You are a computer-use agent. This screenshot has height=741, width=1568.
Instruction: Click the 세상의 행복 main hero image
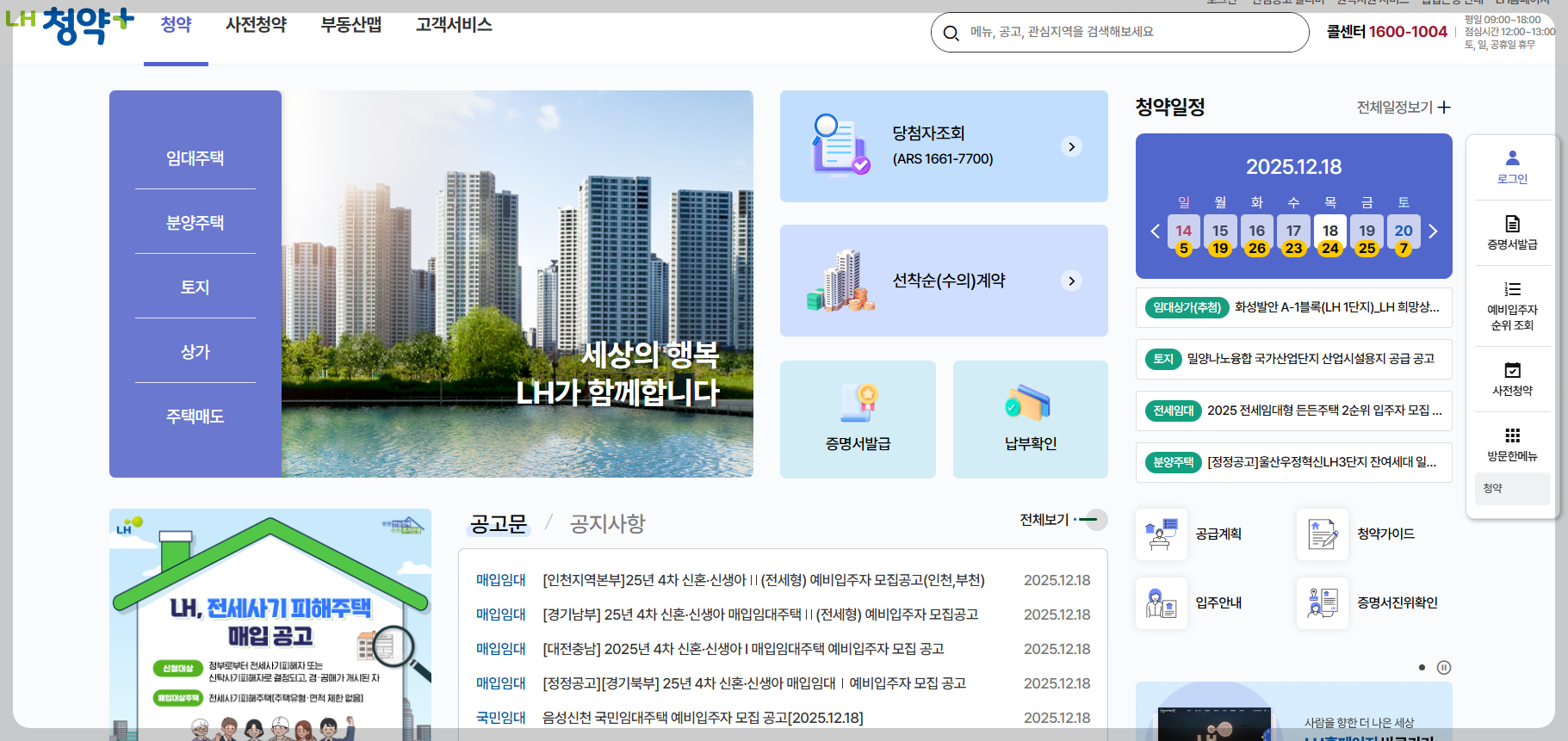pyautogui.click(x=518, y=284)
